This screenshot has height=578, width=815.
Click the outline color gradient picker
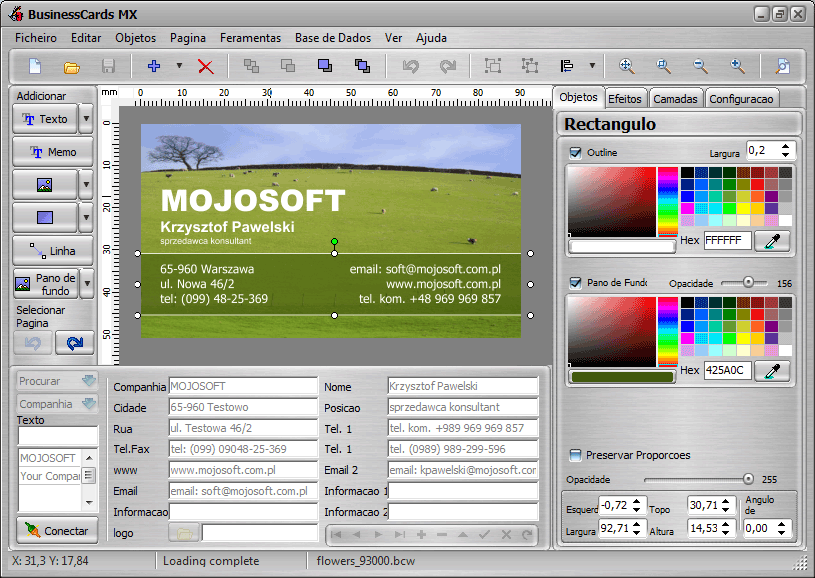612,202
